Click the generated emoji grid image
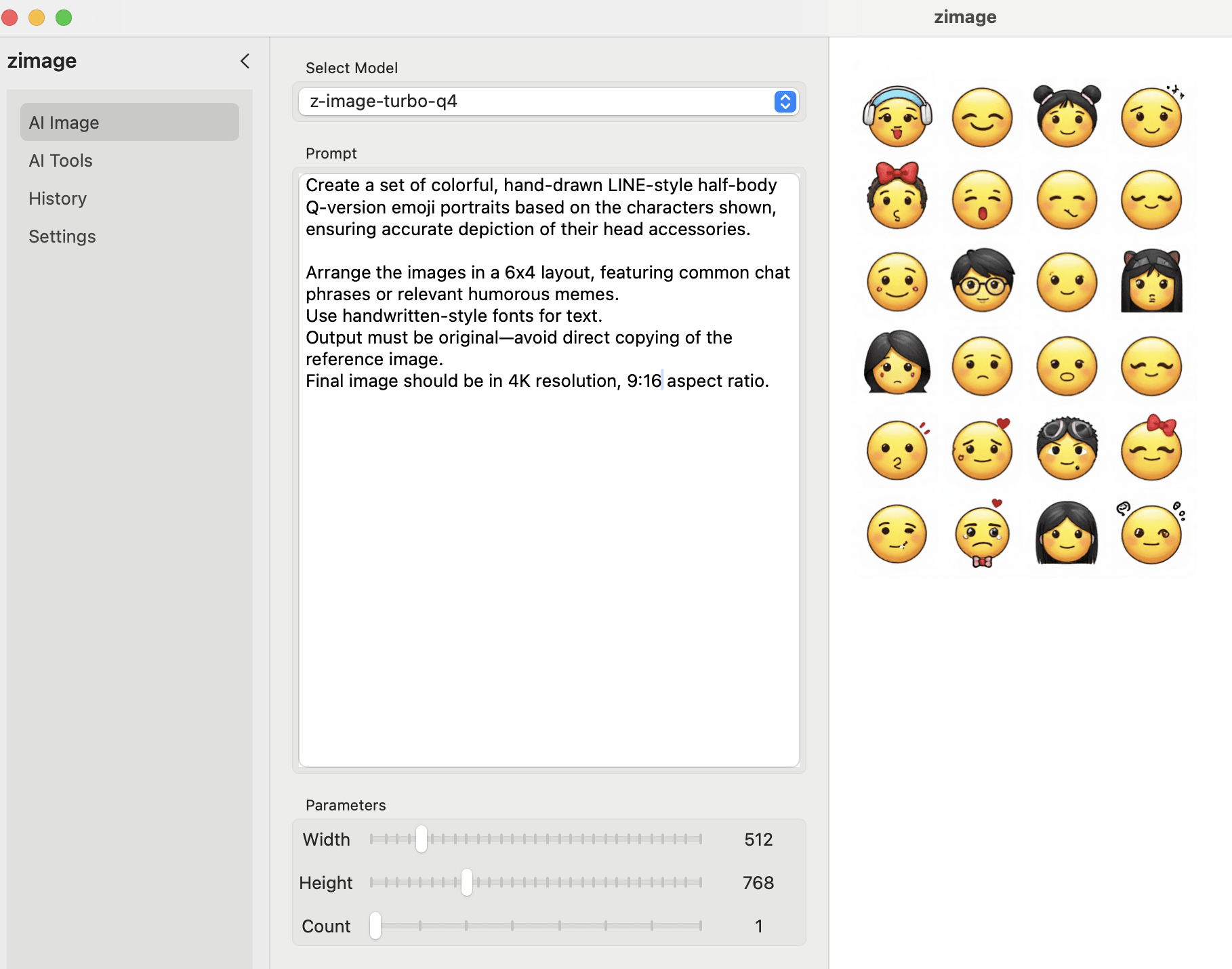The width and height of the screenshot is (1232, 969). [1025, 325]
